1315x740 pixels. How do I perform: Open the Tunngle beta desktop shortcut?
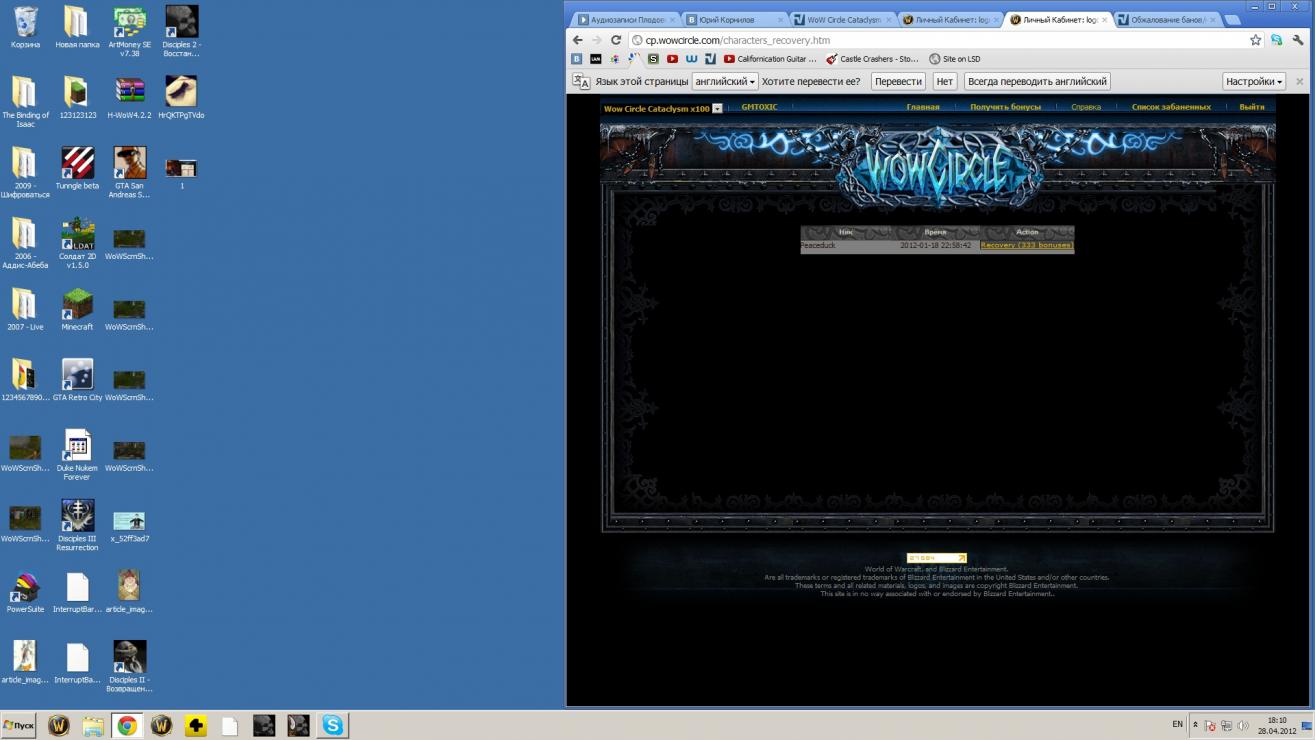click(77, 167)
